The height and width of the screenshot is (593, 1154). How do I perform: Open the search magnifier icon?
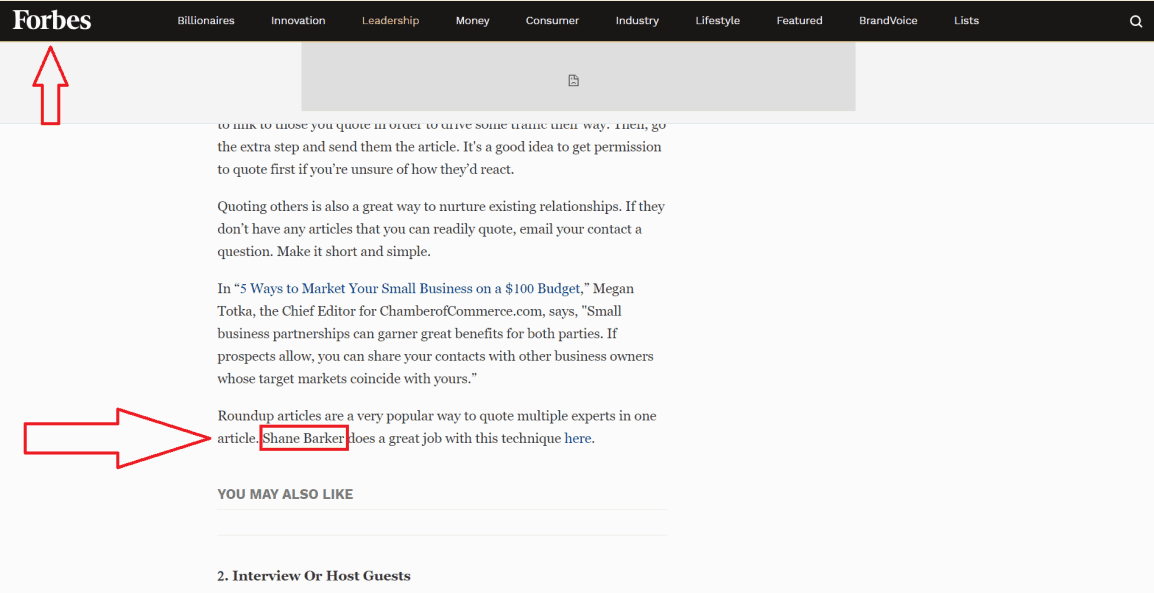[x=1136, y=21]
